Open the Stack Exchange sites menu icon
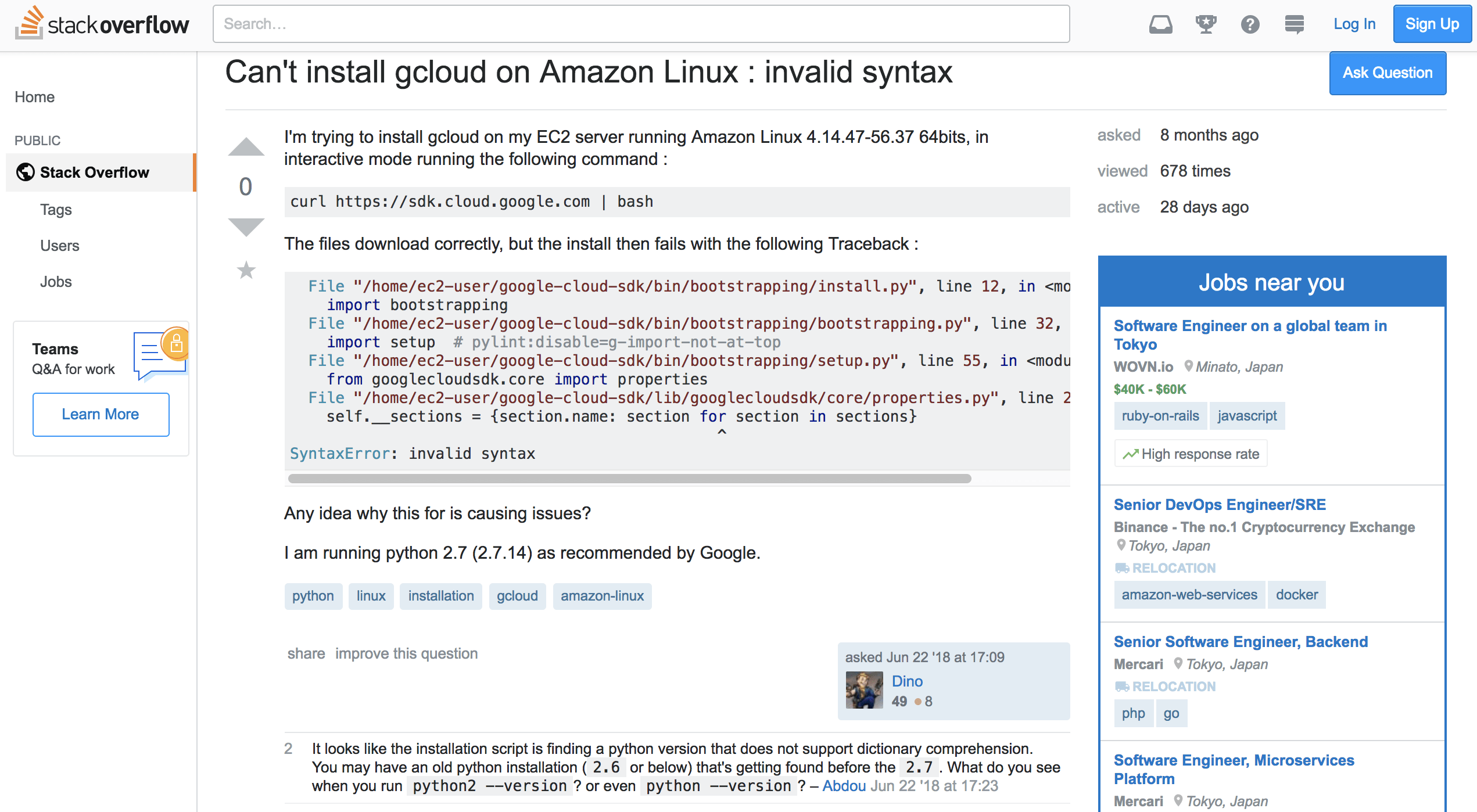 (1294, 24)
